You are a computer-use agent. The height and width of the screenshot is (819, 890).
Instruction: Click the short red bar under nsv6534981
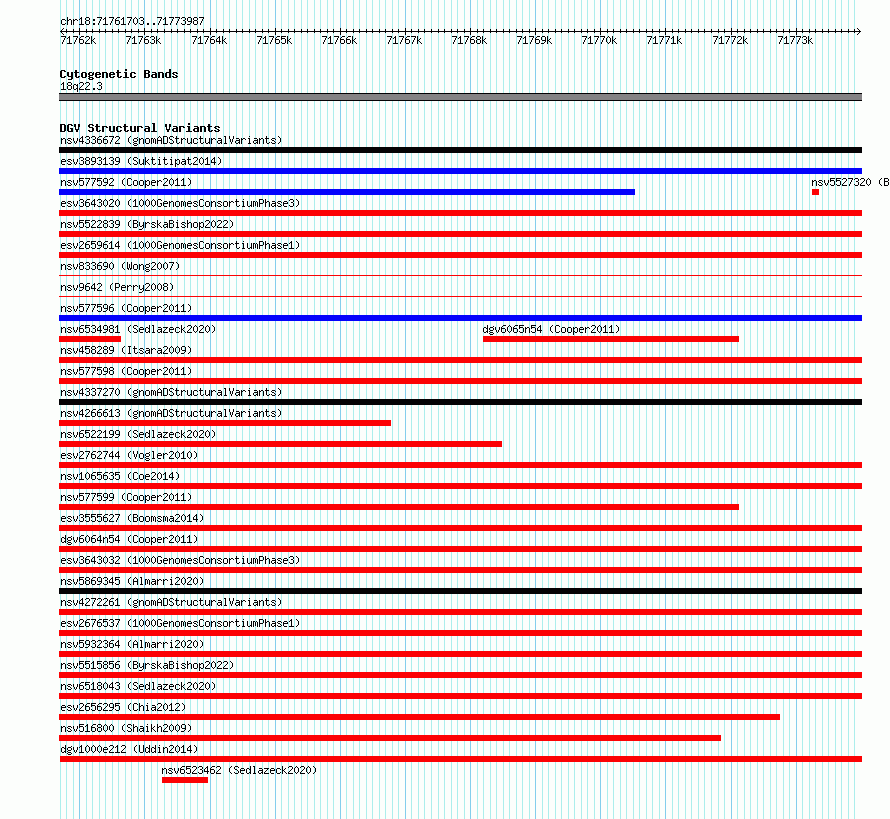[x=90, y=339]
